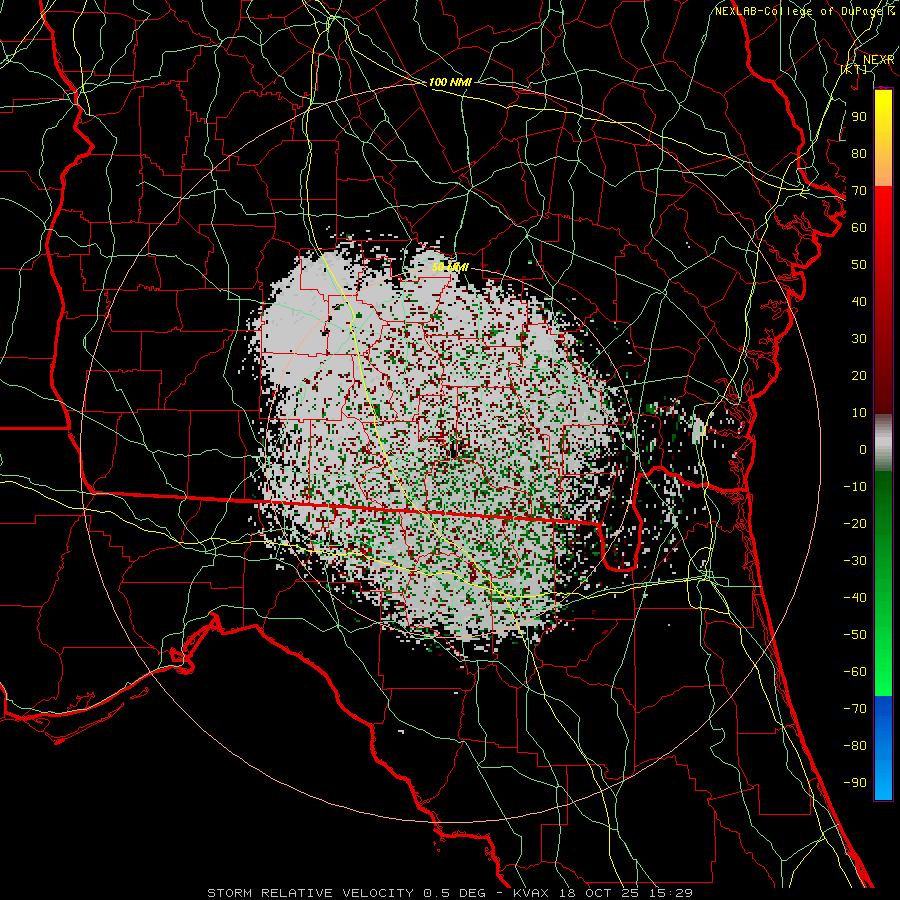Screen dimensions: 900x900
Task: Click the positive 50 knot scale value
Action: (859, 265)
